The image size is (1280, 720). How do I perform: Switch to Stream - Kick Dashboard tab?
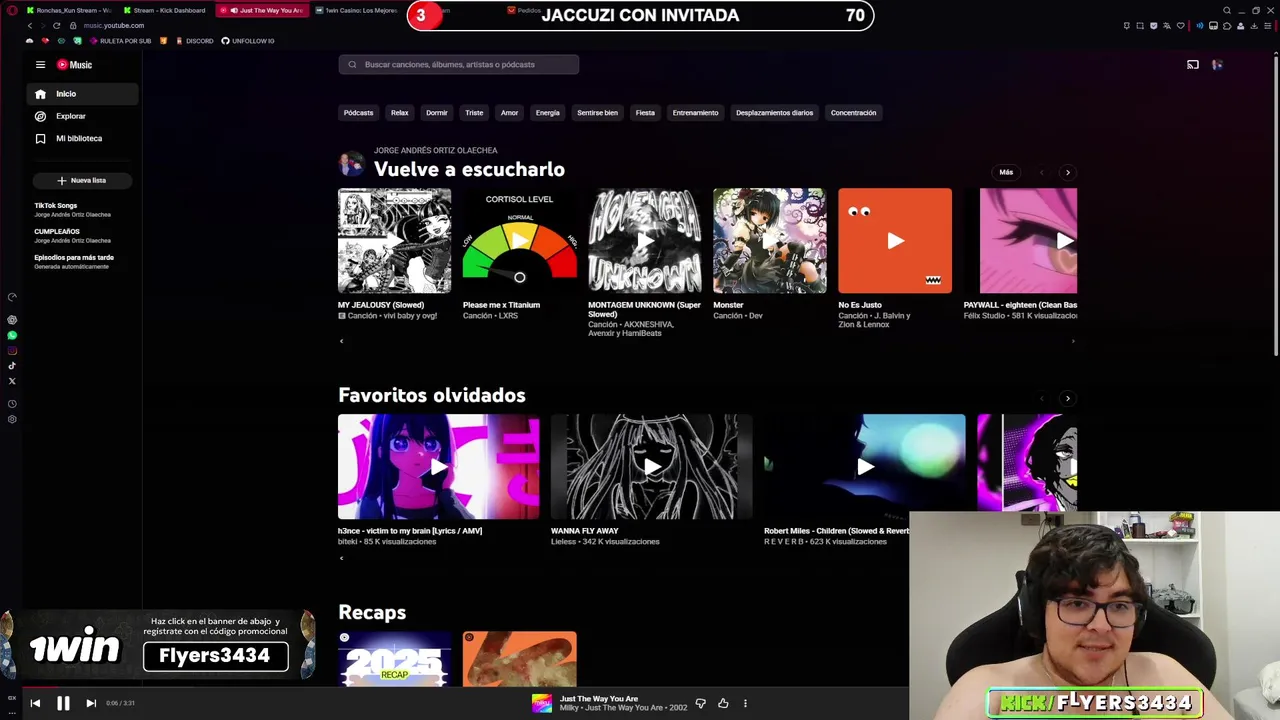pyautogui.click(x=165, y=10)
